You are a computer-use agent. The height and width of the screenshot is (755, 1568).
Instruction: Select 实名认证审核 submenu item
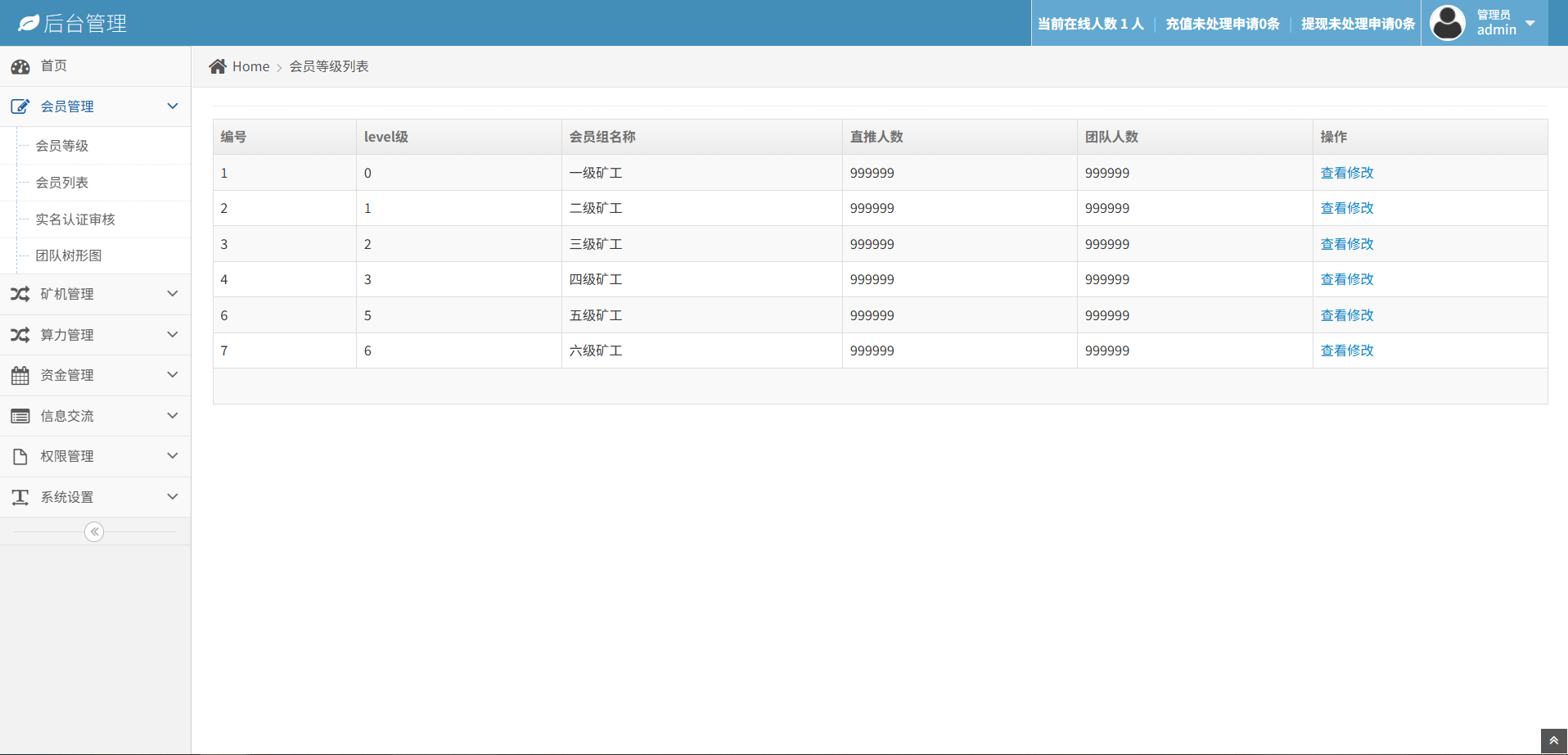[75, 219]
